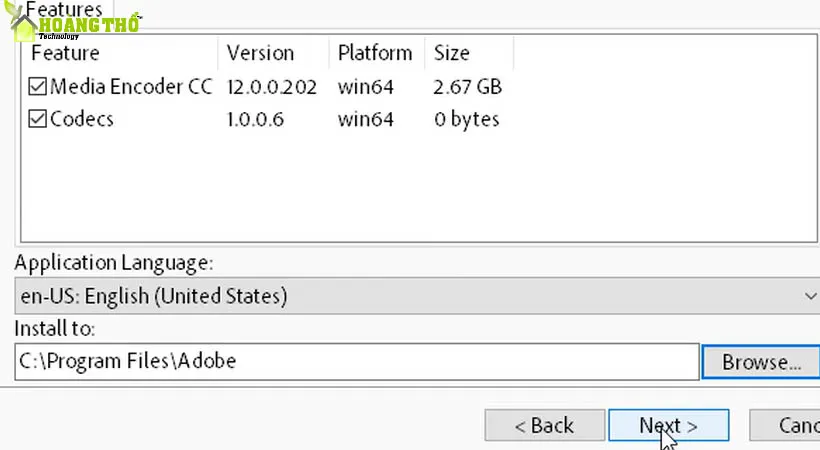
Task: Click the 12.0.0.202 version cell
Action: click(x=271, y=87)
